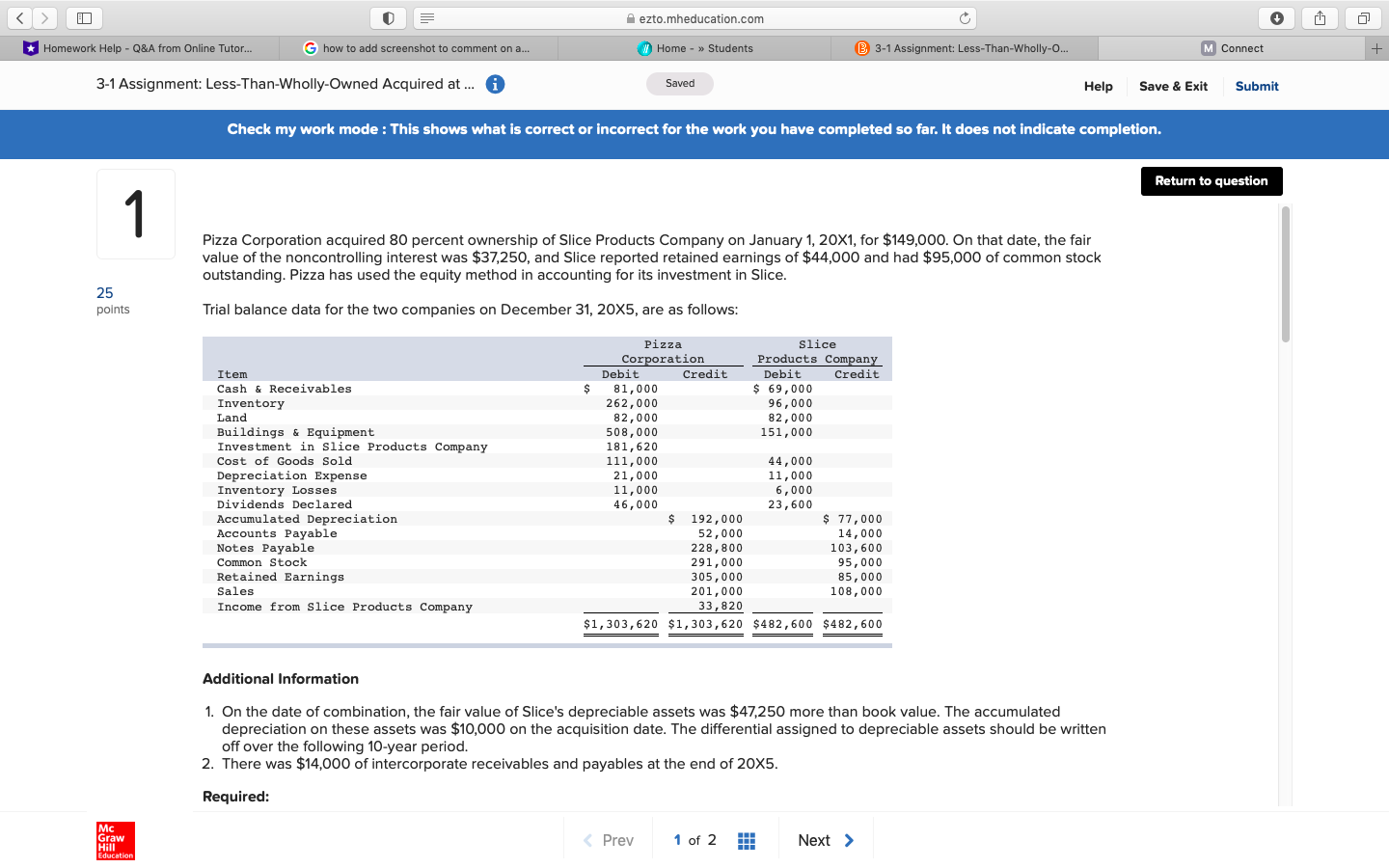Click the Downloads icon in the toolbar
Image resolution: width=1389 pixels, height=868 pixels.
point(1276,17)
